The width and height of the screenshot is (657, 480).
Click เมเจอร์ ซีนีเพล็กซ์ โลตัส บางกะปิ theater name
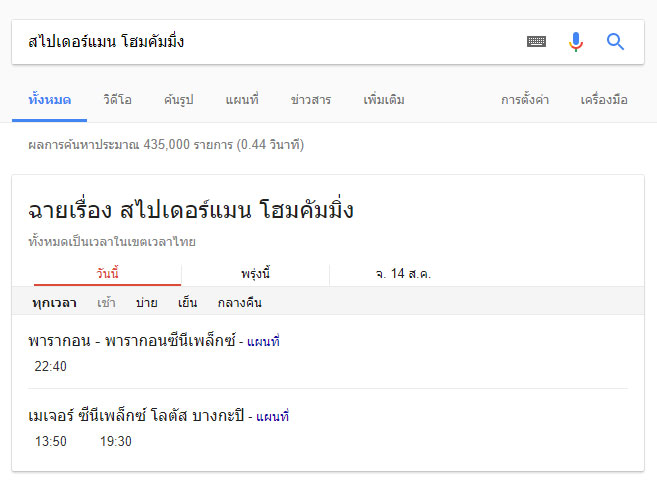(136, 416)
